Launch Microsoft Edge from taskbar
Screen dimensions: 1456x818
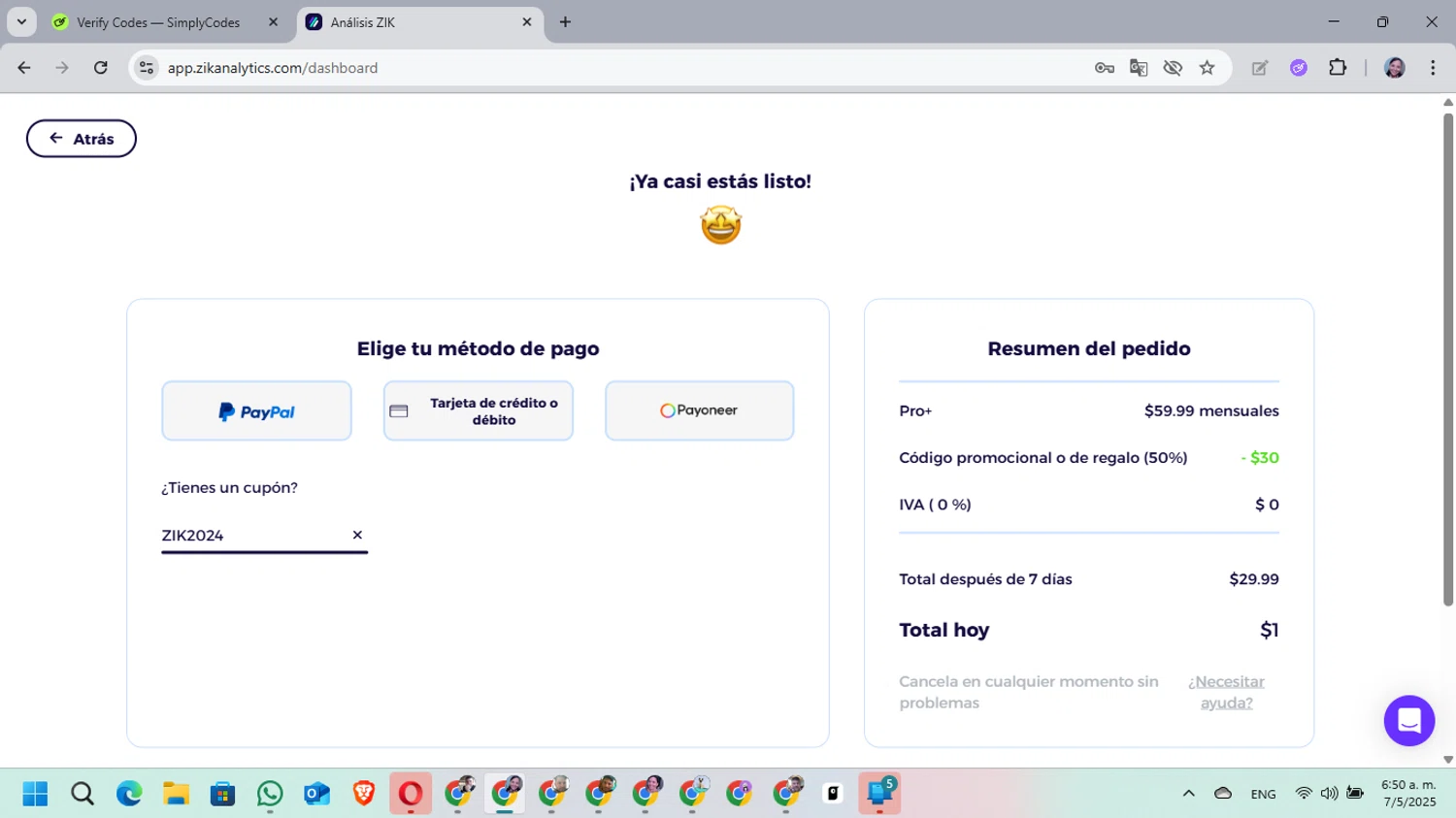tap(129, 794)
